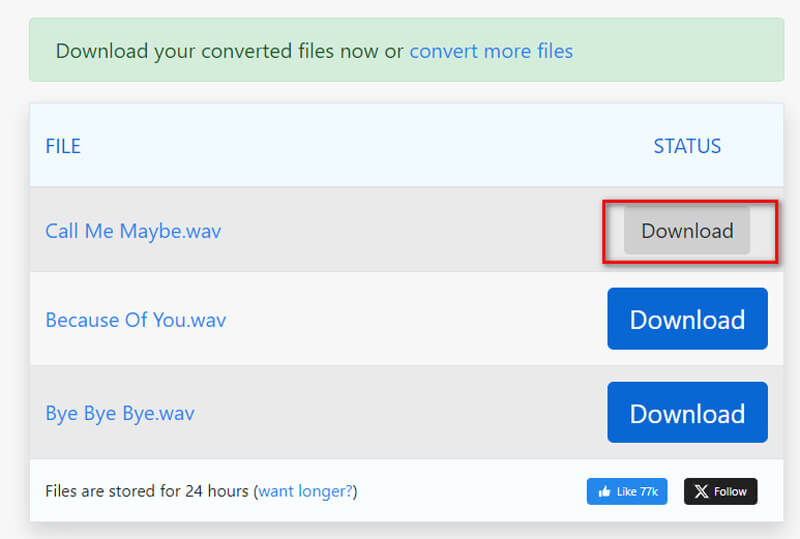Open the Because Of You.wav file link
This screenshot has height=539, width=800.
[136, 320]
